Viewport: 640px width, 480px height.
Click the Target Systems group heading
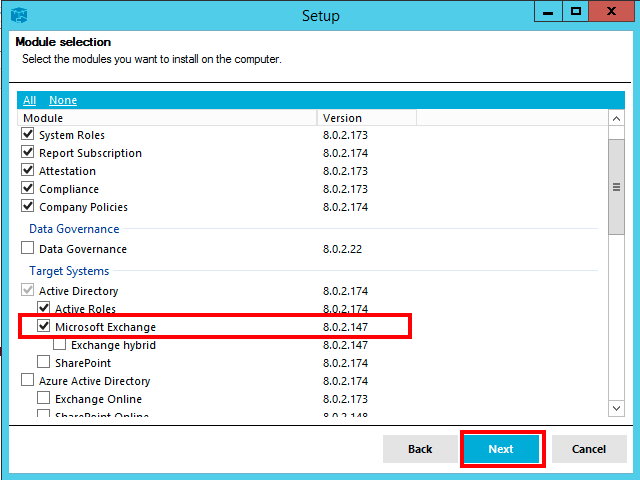pos(69,271)
